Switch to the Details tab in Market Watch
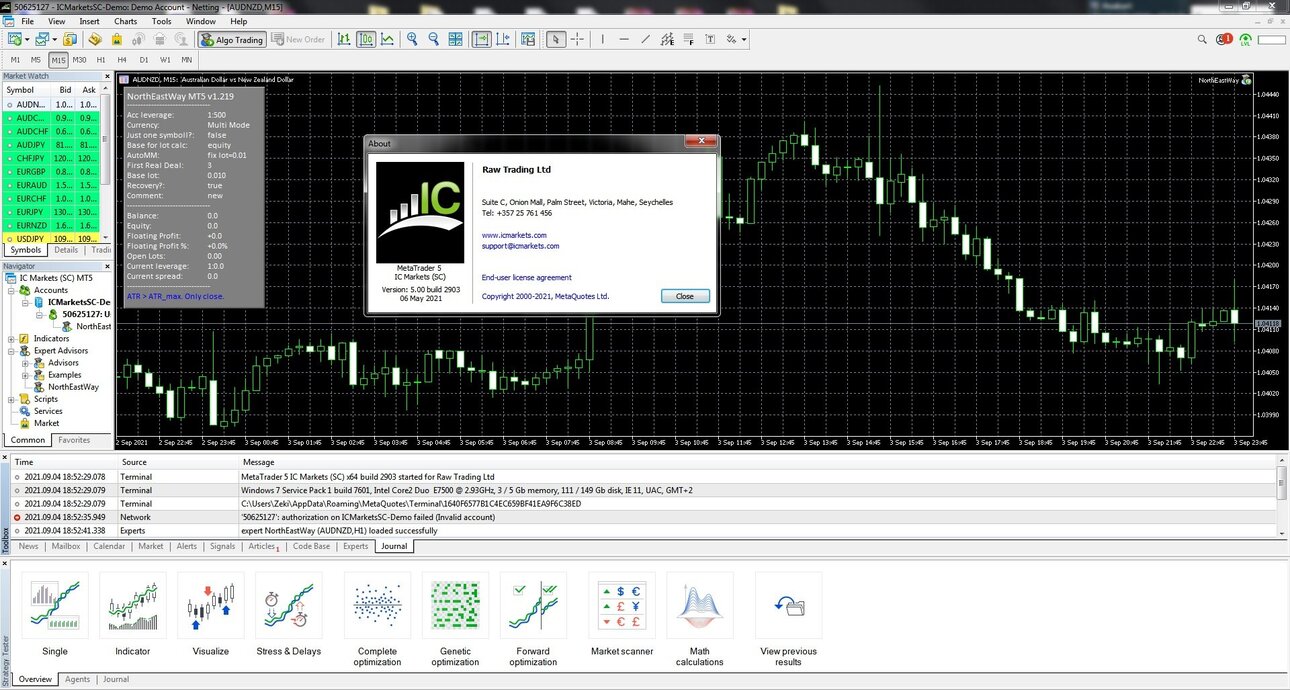 tap(66, 250)
